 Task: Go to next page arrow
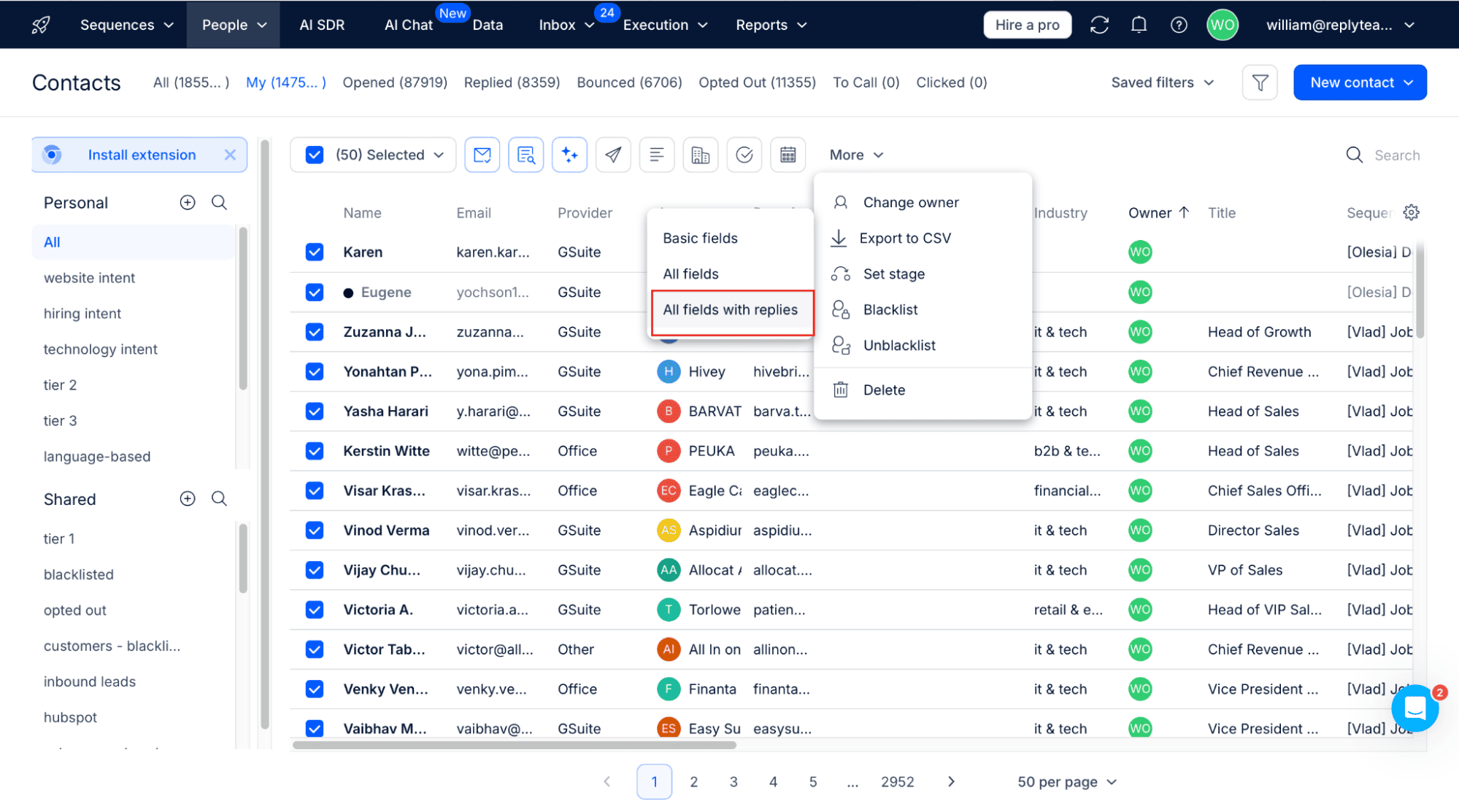click(951, 781)
